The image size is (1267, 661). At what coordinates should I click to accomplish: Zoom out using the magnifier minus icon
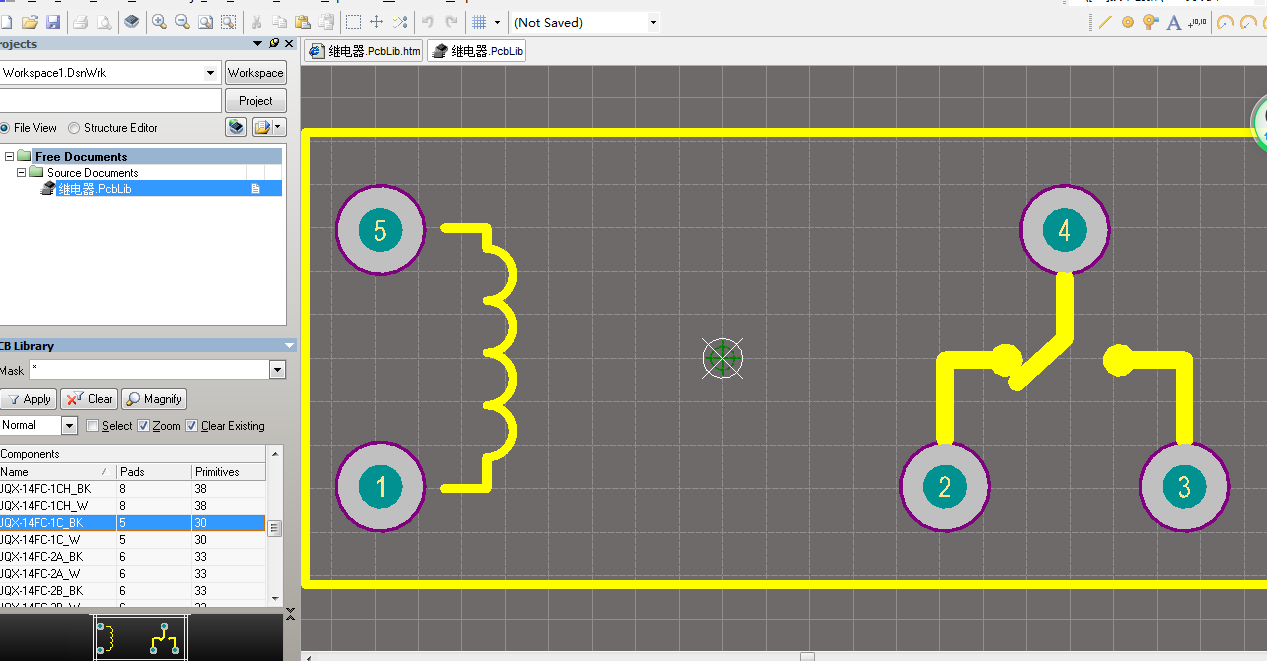tap(183, 22)
